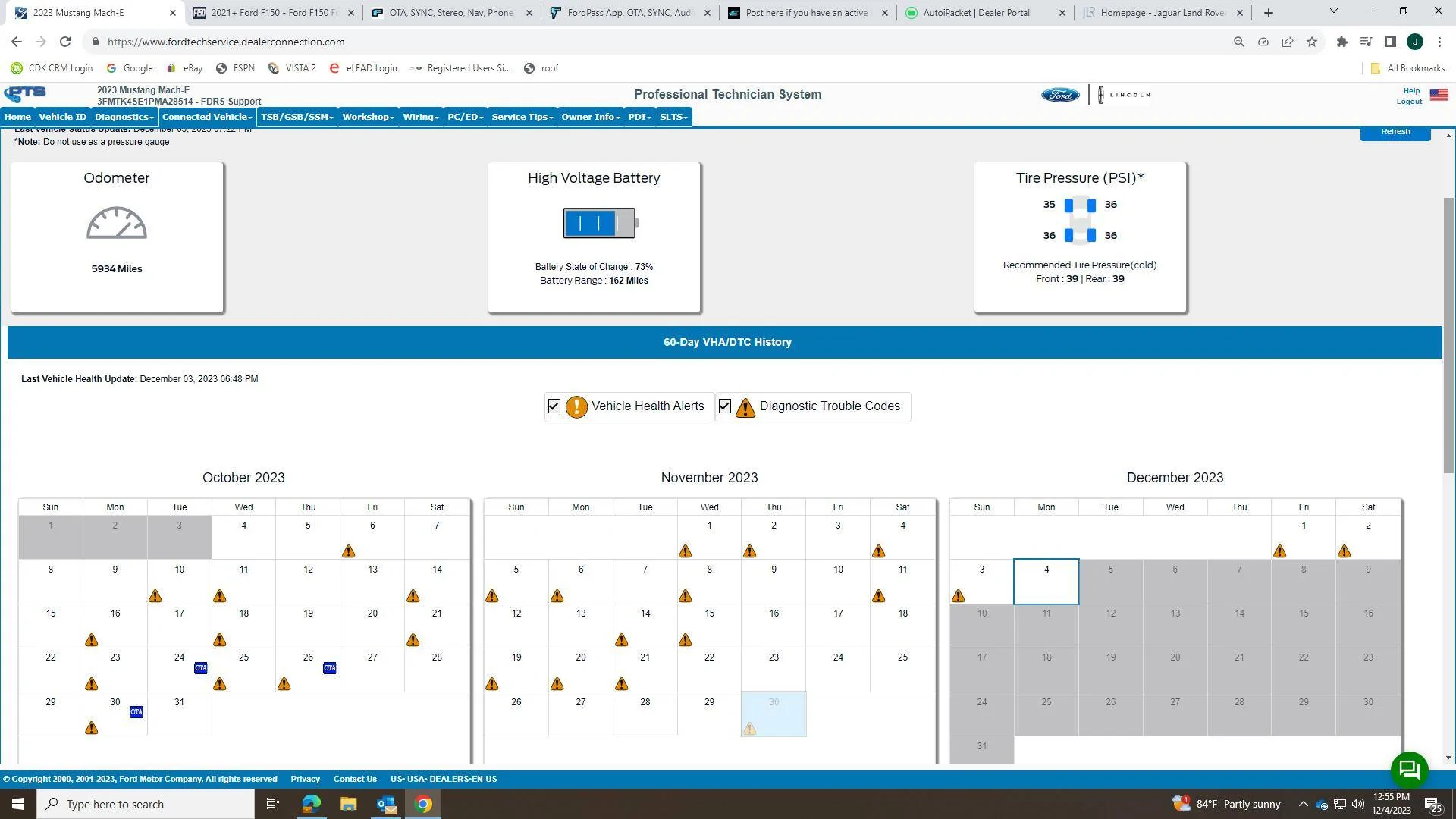Click the Logout link
Image resolution: width=1456 pixels, height=819 pixels.
(1409, 102)
